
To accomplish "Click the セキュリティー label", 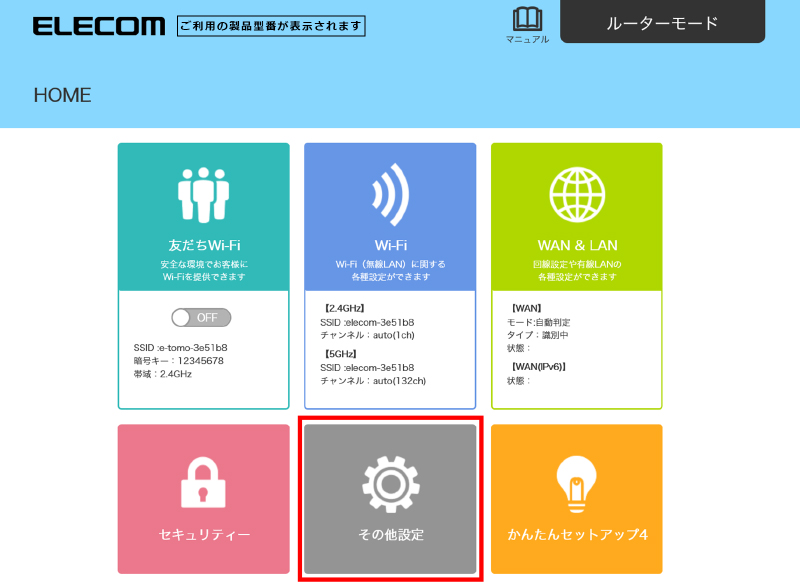I will (204, 535).
